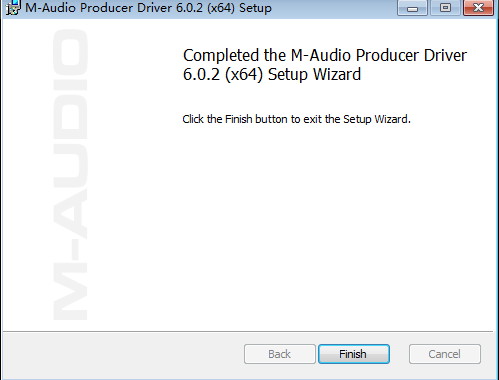Click the gap between Finish and Cancel buttons
499x380 pixels.
[399, 354]
